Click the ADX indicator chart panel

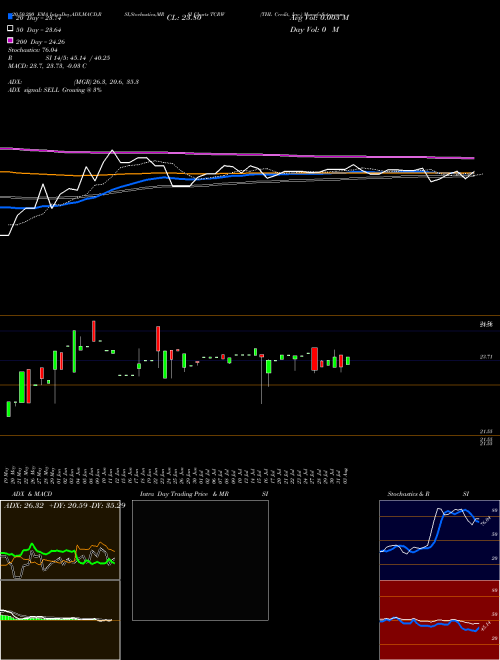tap(60, 540)
